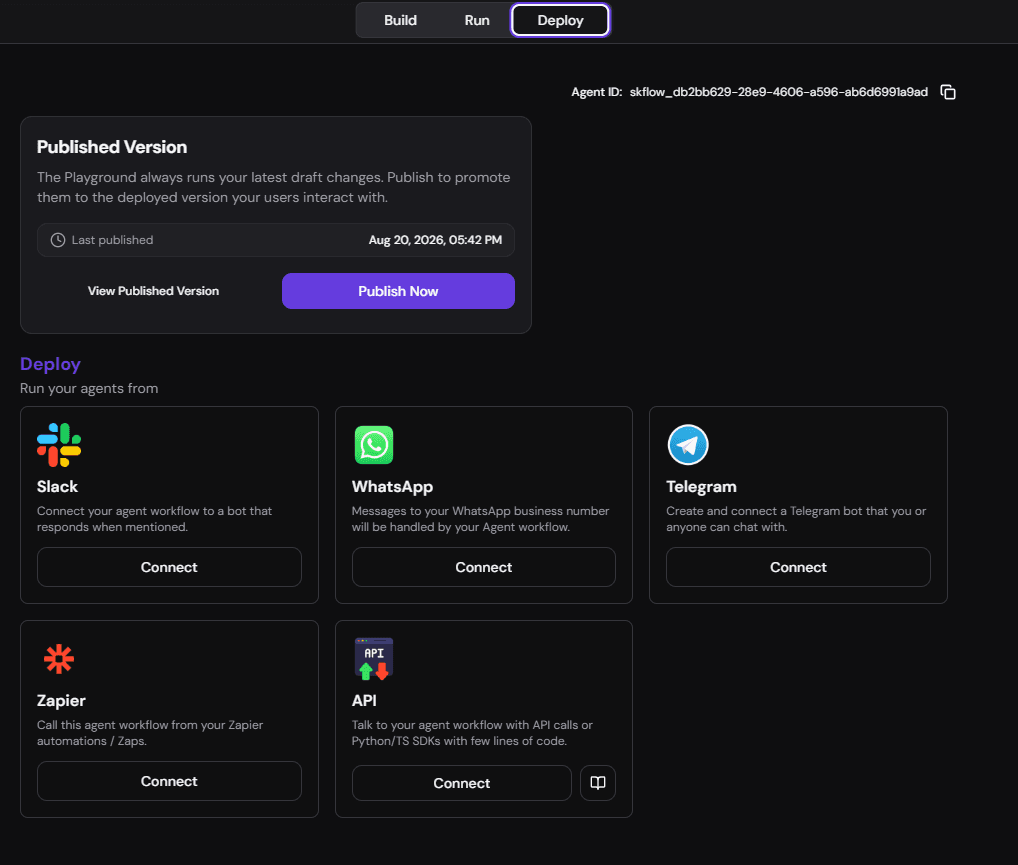Connect the Zapier integration

(x=169, y=781)
